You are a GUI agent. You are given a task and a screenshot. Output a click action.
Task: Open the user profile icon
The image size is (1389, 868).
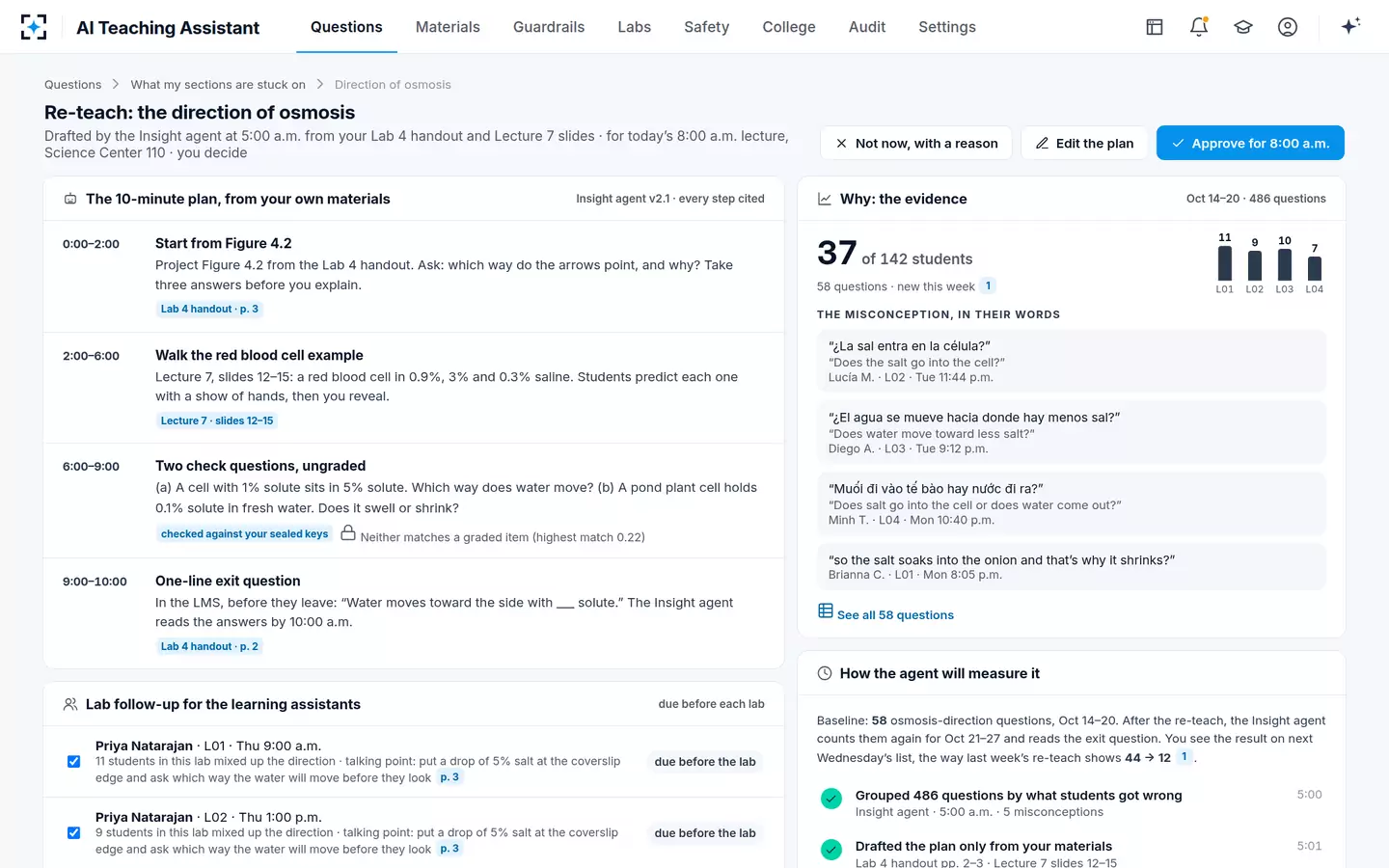(x=1288, y=27)
